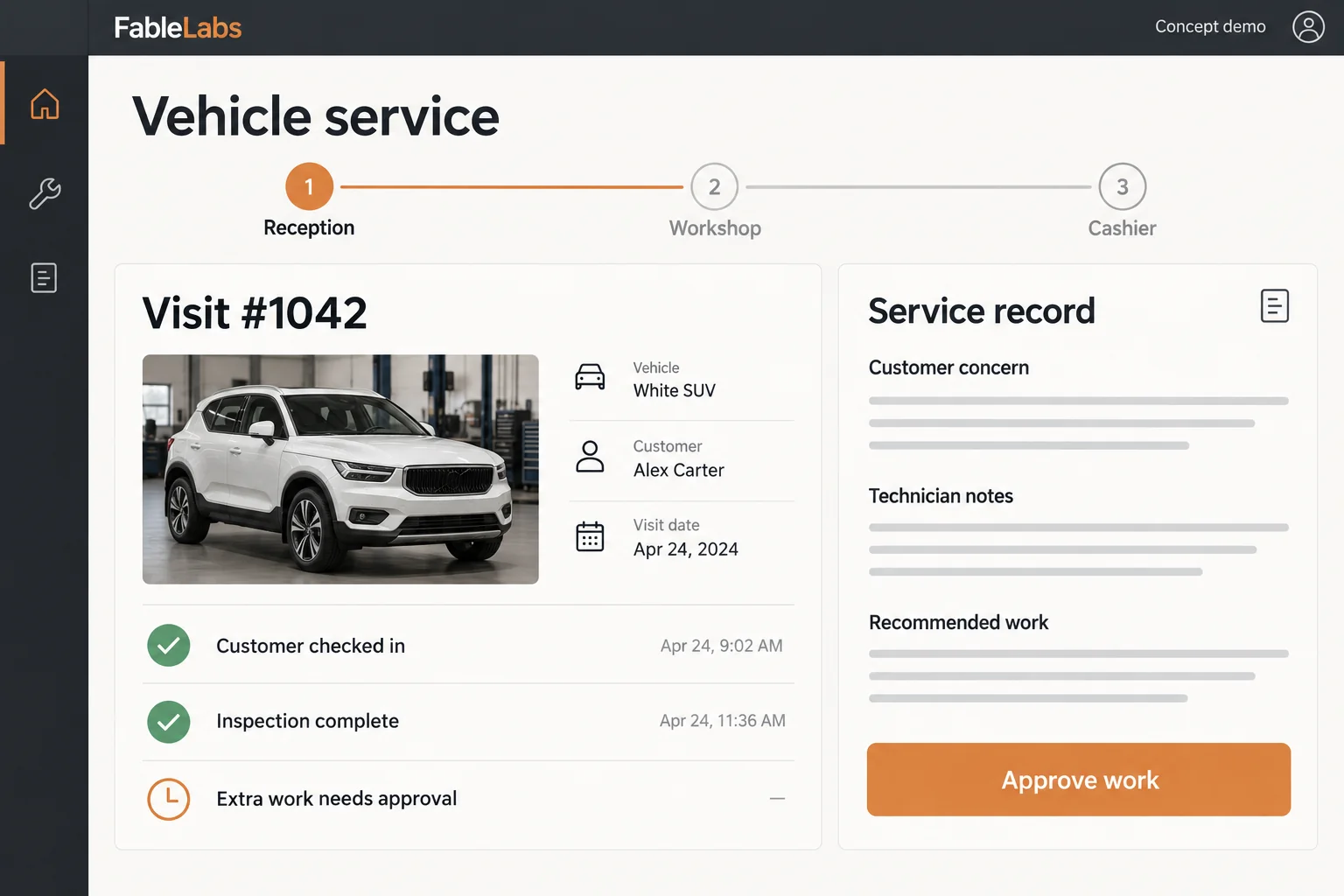Click the Apr 24, 11:36 AM timestamp

coord(723,721)
